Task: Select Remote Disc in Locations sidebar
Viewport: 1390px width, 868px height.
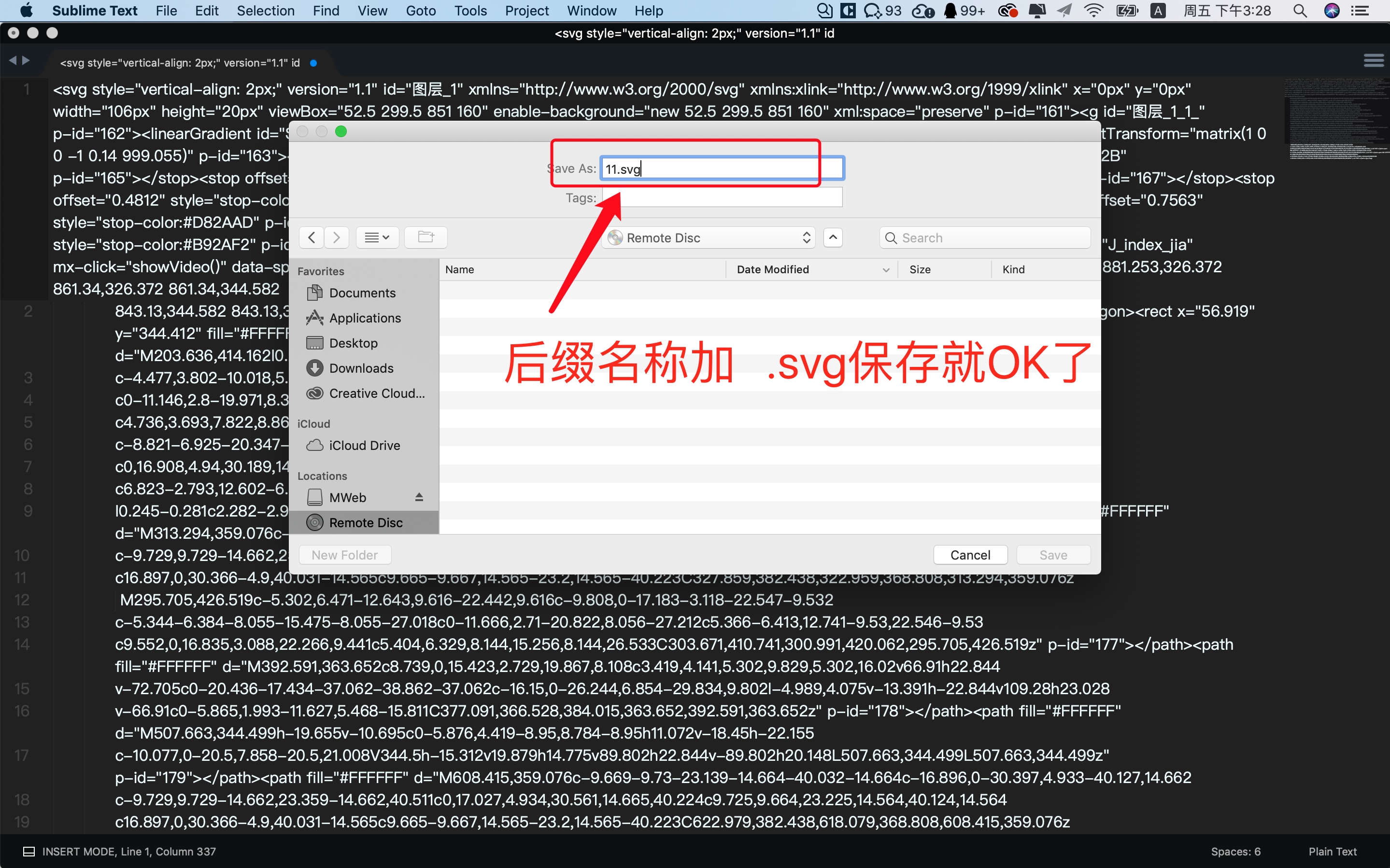Action: click(364, 522)
